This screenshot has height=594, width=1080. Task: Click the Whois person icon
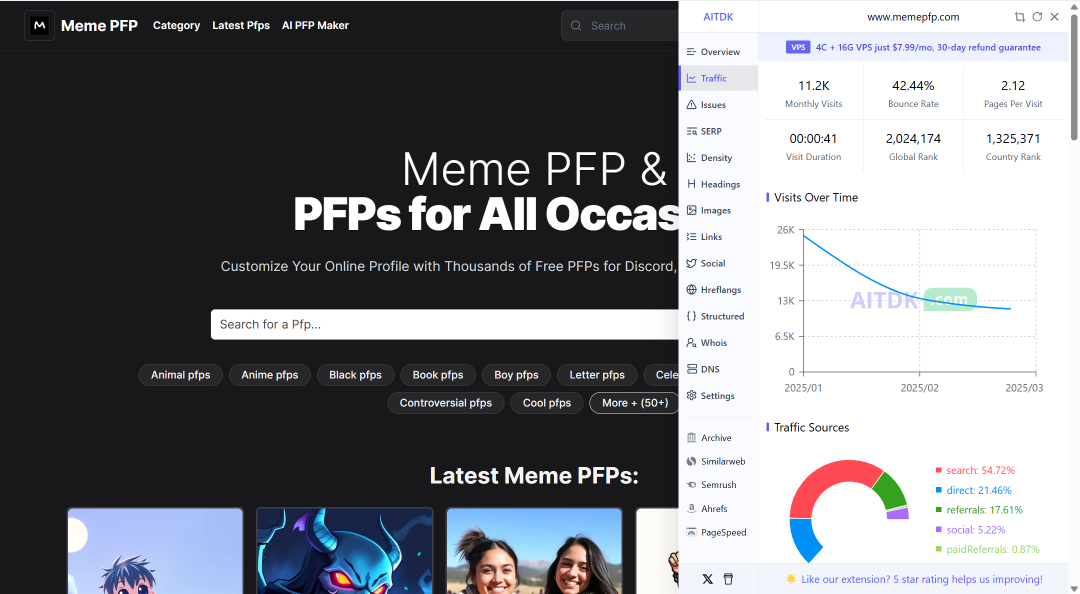pyautogui.click(x=692, y=342)
